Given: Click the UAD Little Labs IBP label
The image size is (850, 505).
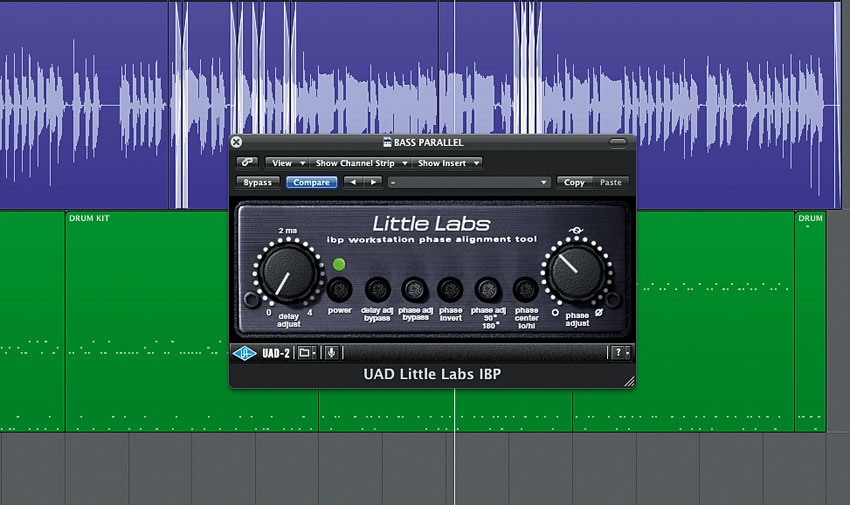Looking at the screenshot, I should [432, 374].
